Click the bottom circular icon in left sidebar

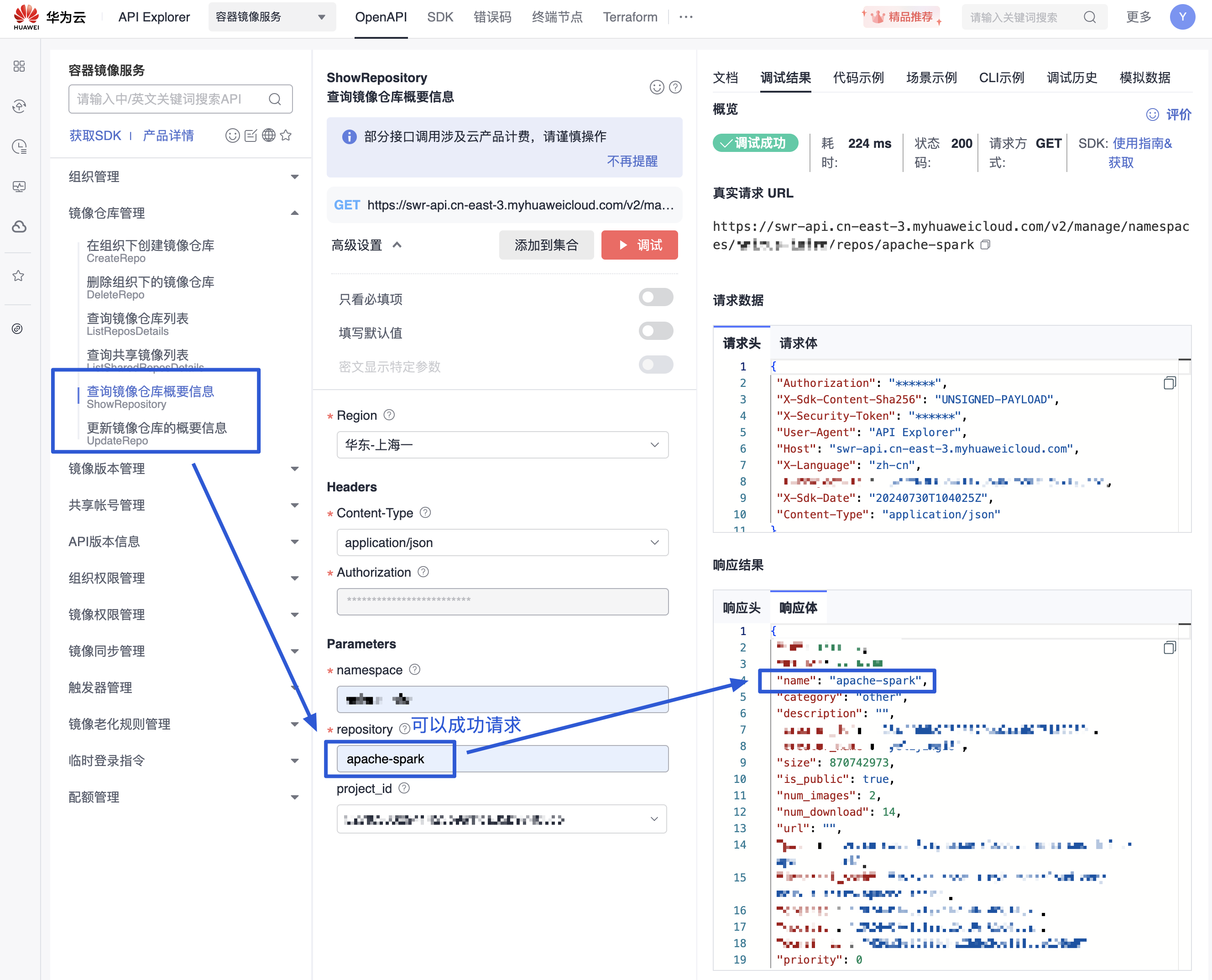coord(17,328)
